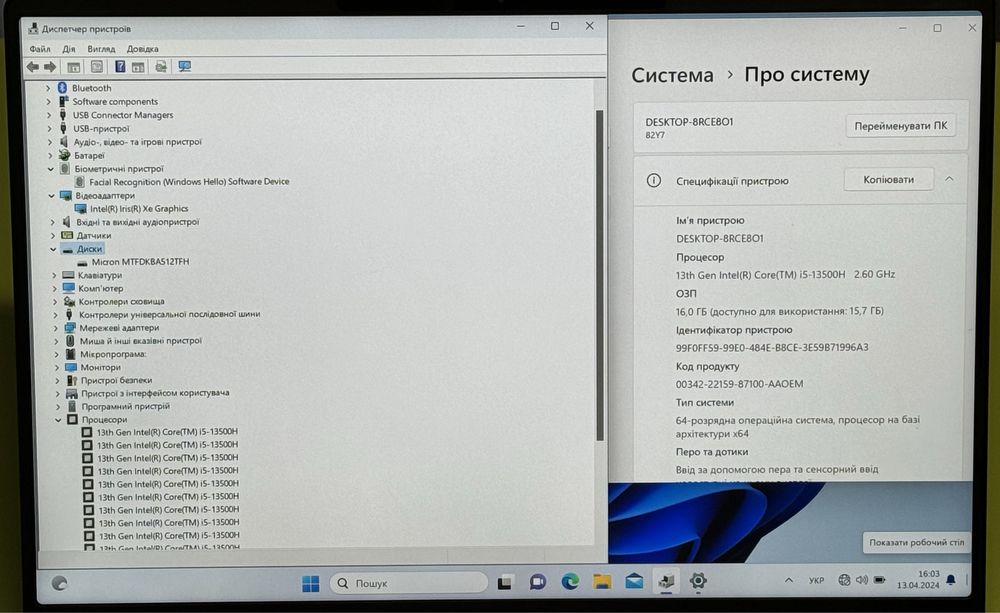Select Пристрої безпеки category

tap(117, 380)
